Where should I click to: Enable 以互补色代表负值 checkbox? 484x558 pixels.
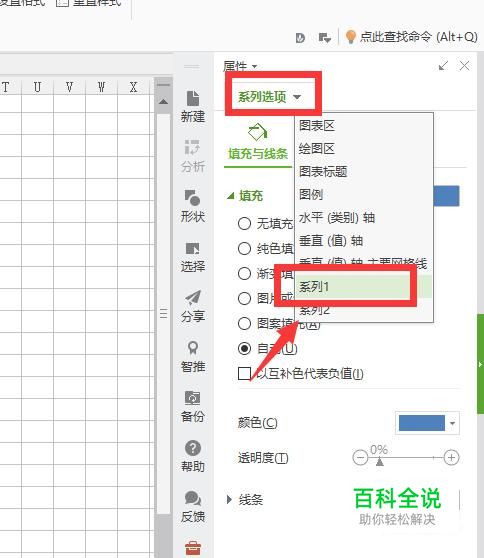click(x=244, y=373)
